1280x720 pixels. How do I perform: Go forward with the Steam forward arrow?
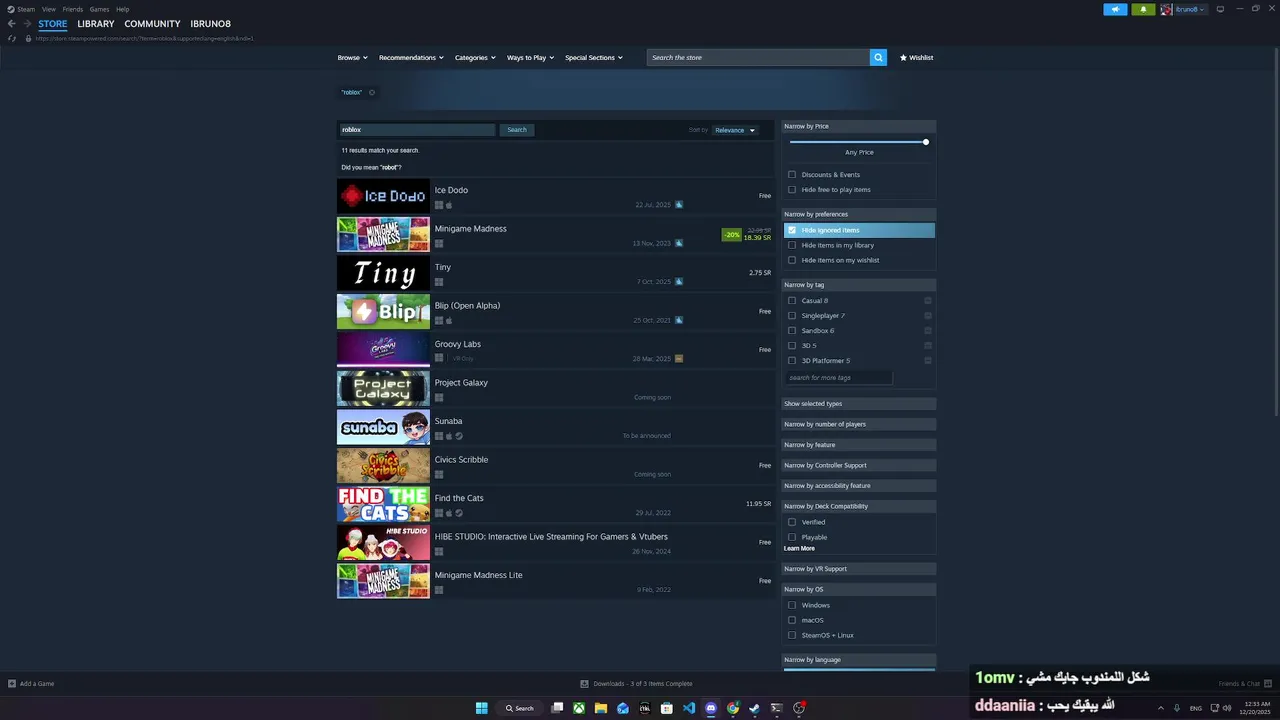click(x=26, y=24)
